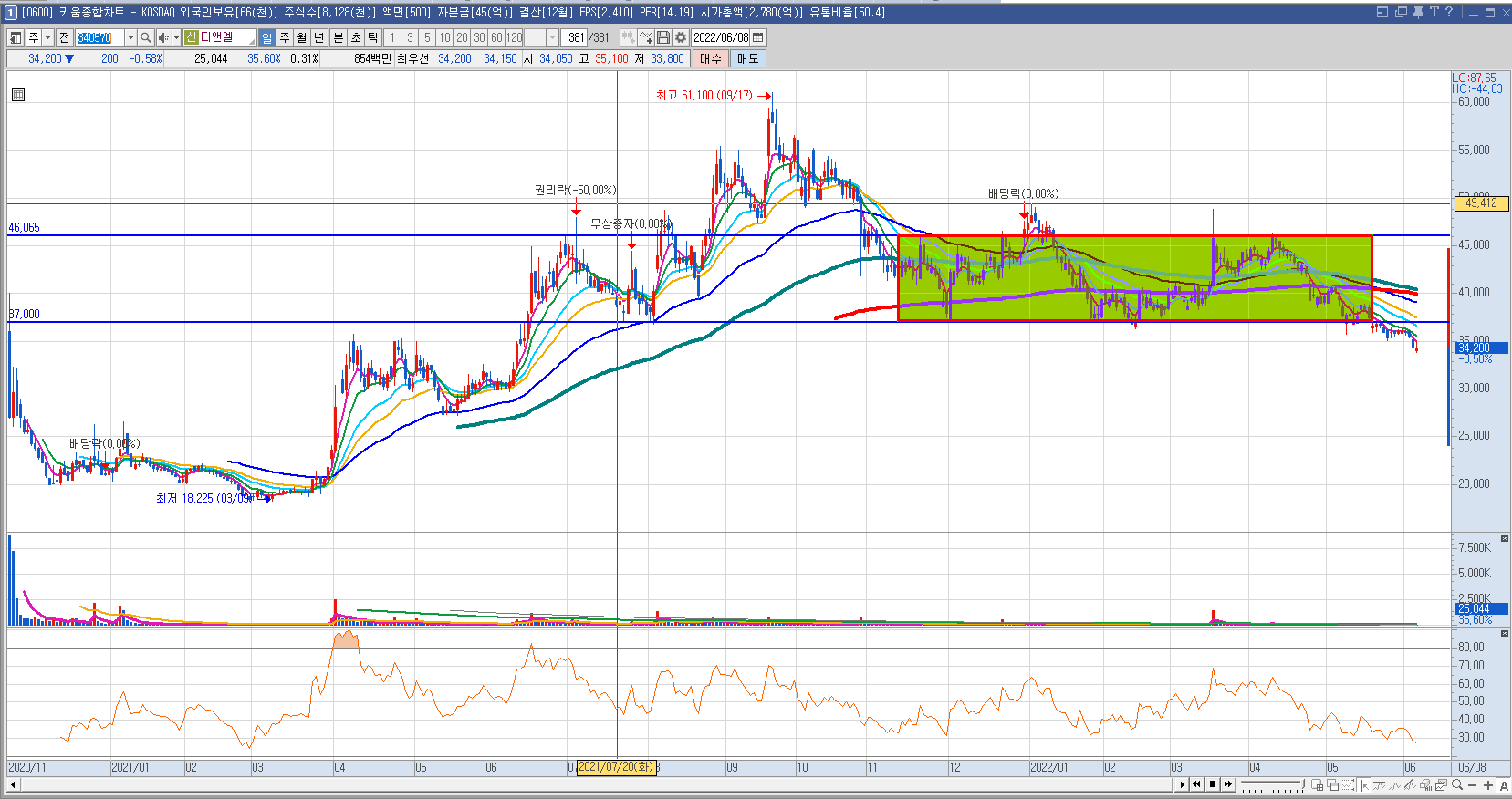Click the 381 candle count field
1512x799 pixels.
coord(576,37)
